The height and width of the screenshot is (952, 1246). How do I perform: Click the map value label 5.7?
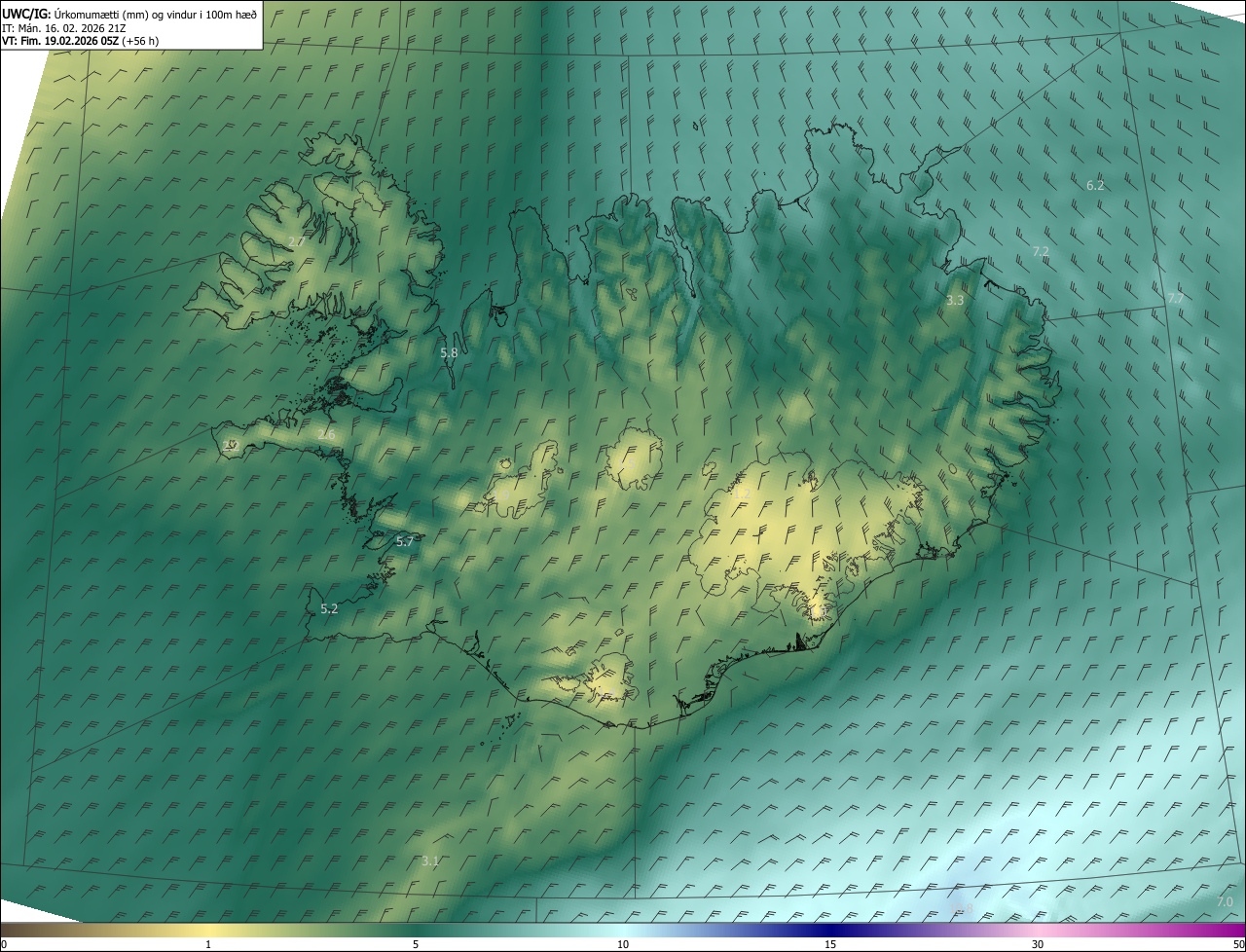(405, 541)
